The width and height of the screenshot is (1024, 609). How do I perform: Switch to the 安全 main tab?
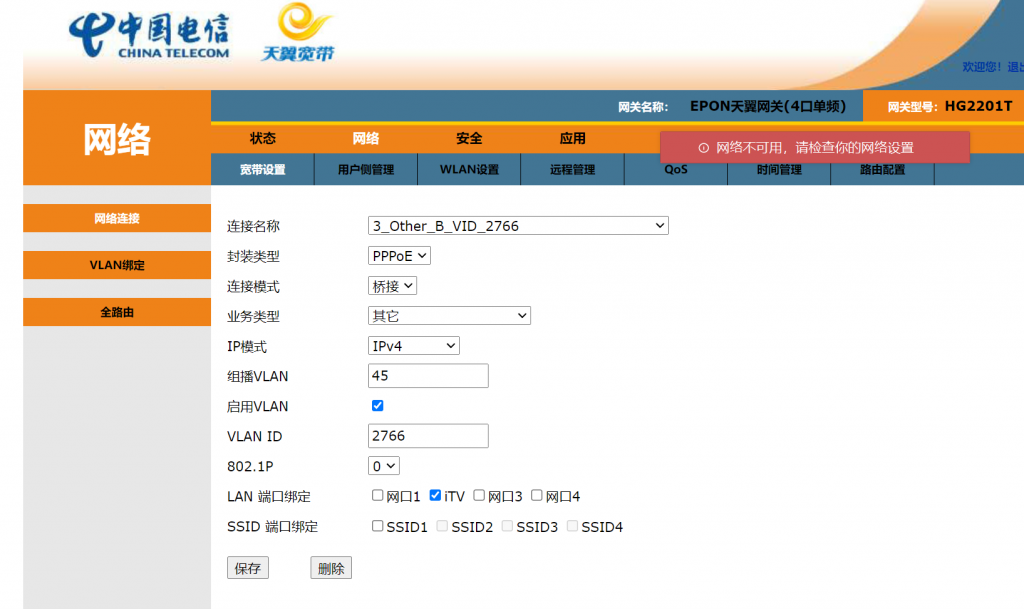point(469,139)
